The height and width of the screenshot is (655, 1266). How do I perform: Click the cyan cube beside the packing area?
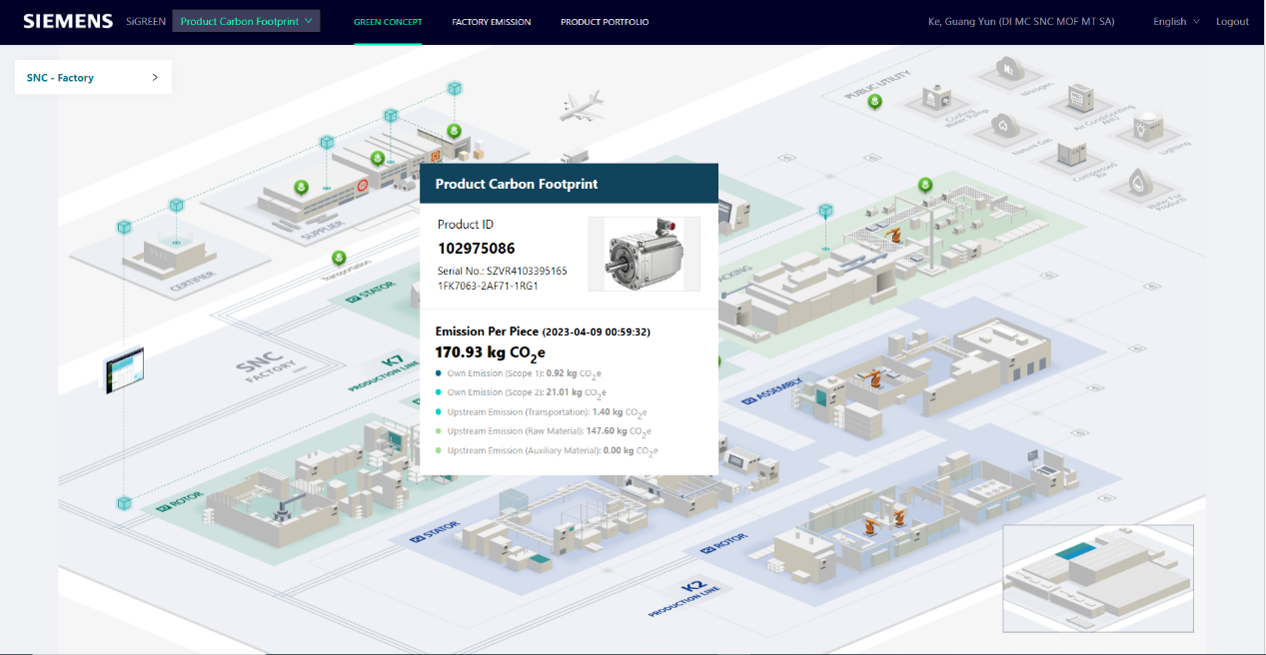pyautogui.click(x=826, y=211)
